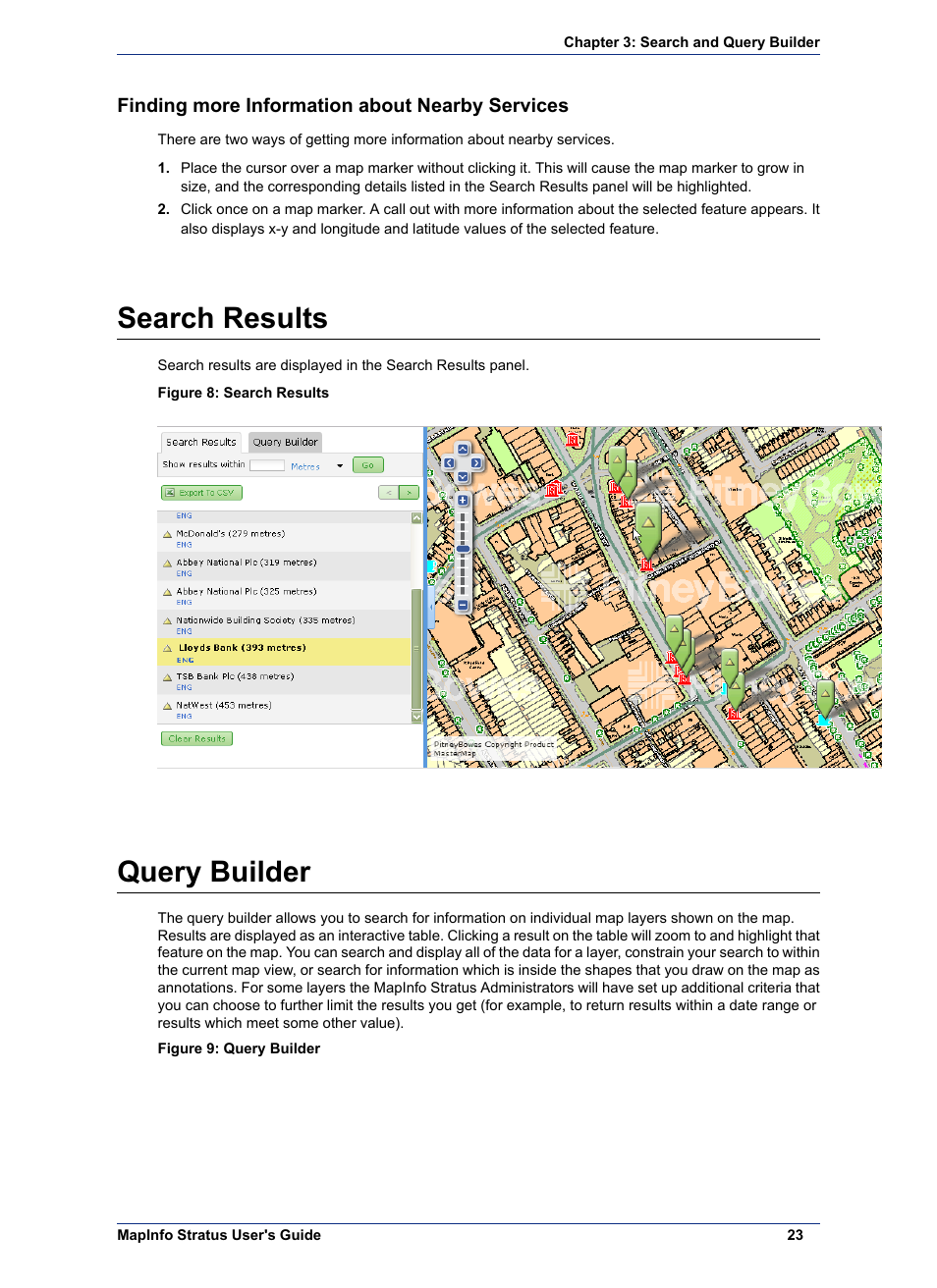Click triangle icon beside TSB Bank Plc
Viewport: 937px width, 1288px height.
pos(167,677)
